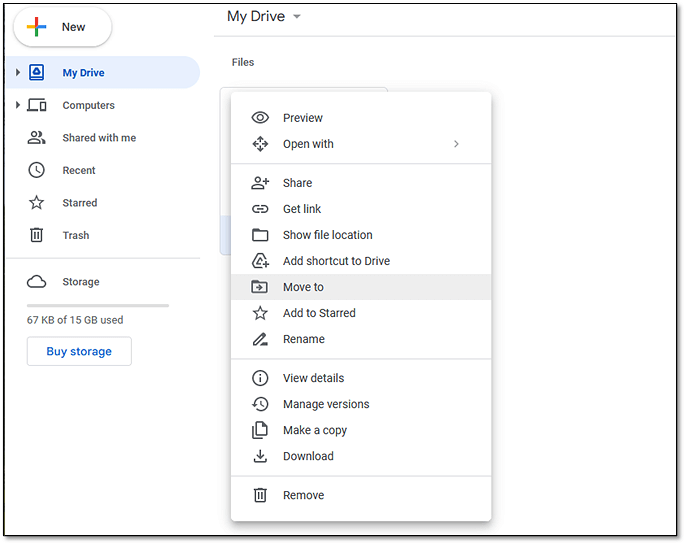Viewport: 686px width, 545px height.
Task: Open the Open with submenu arrow
Action: [456, 144]
